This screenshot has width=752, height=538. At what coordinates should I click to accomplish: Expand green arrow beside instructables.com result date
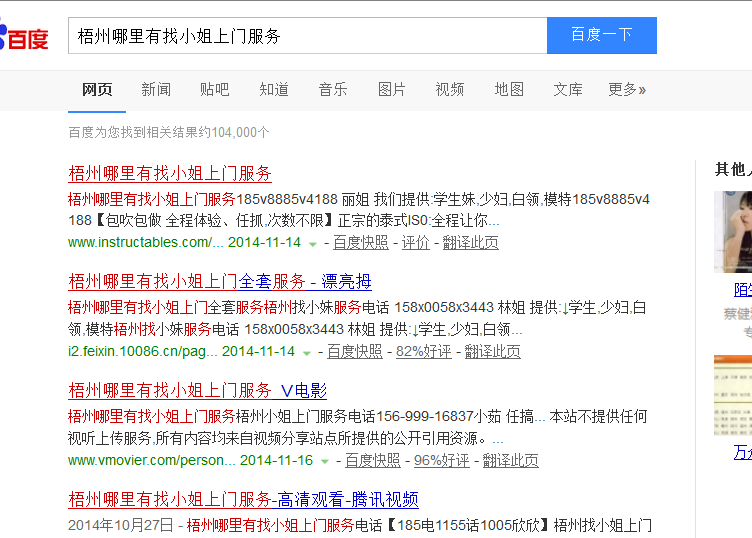pyautogui.click(x=313, y=244)
